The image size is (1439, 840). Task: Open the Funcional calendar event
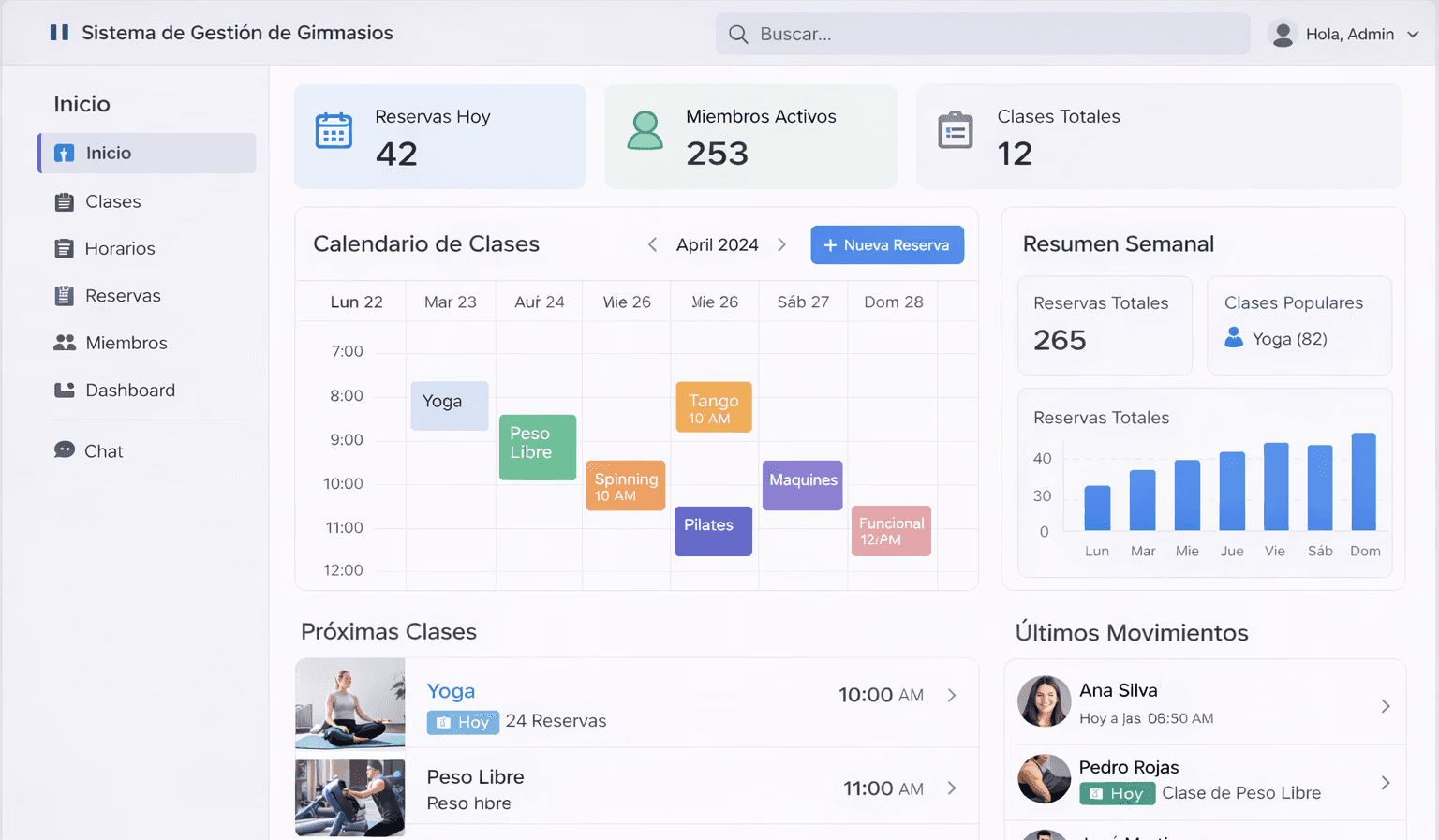(x=891, y=531)
